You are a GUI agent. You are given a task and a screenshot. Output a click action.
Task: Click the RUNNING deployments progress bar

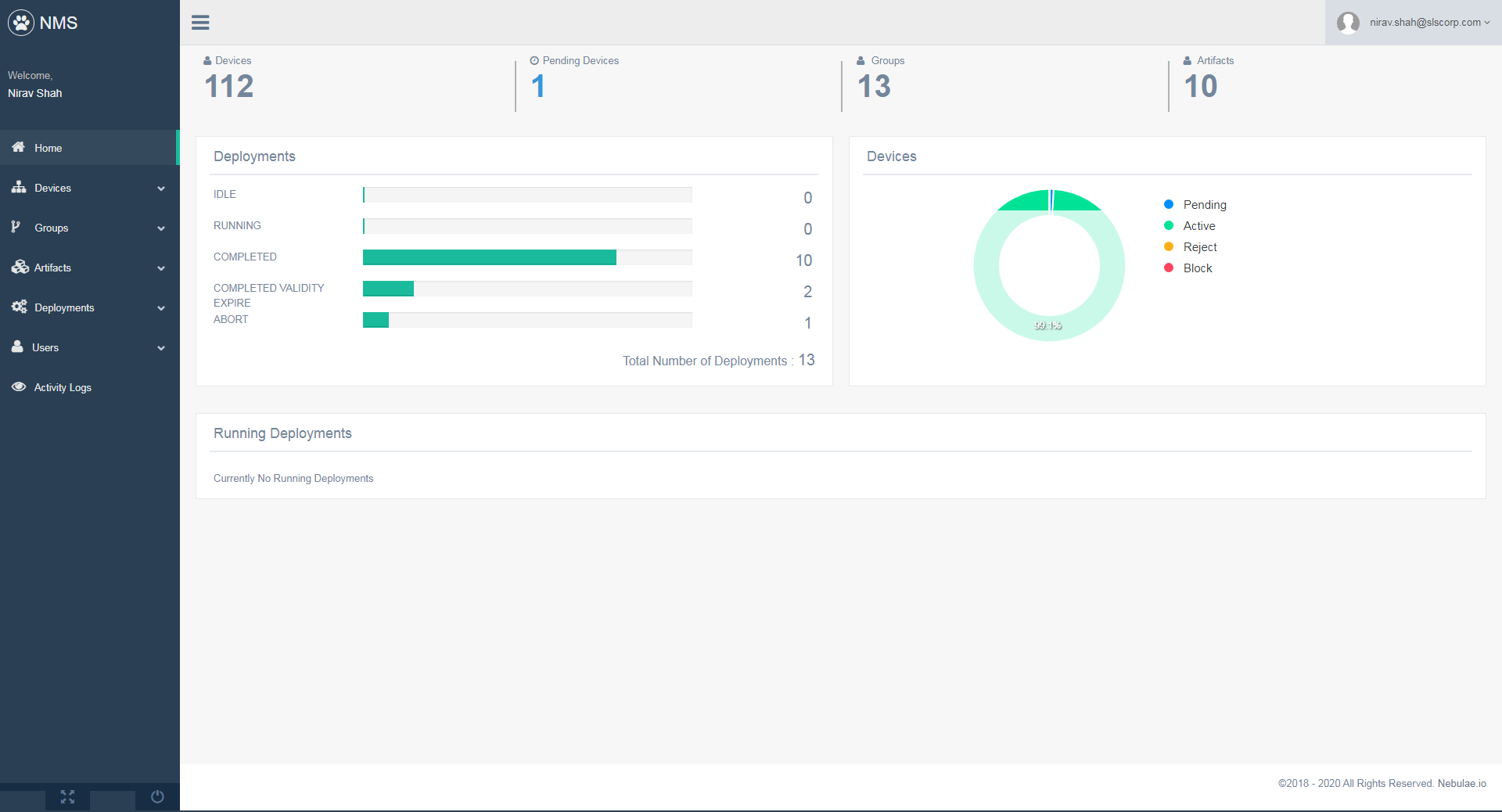[527, 226]
